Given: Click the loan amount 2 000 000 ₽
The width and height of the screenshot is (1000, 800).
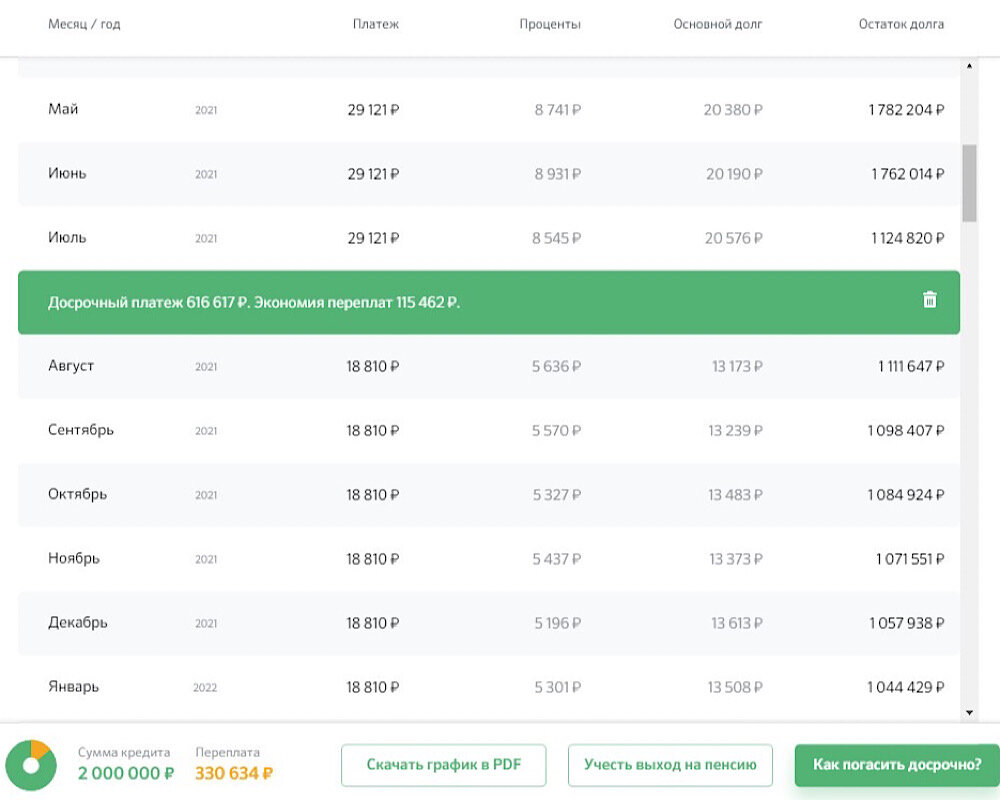Looking at the screenshot, I should click(126, 773).
